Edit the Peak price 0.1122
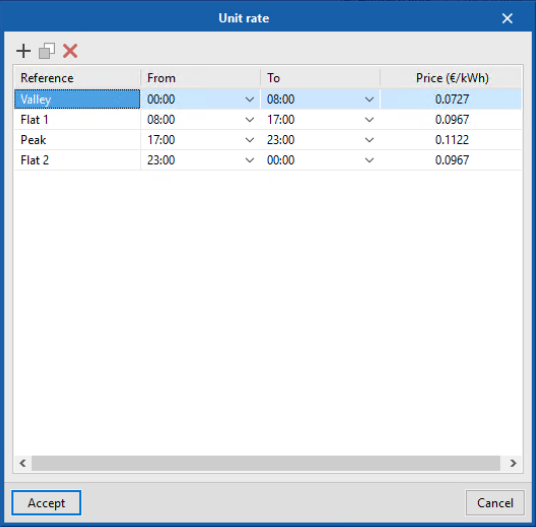 pyautogui.click(x=451, y=140)
